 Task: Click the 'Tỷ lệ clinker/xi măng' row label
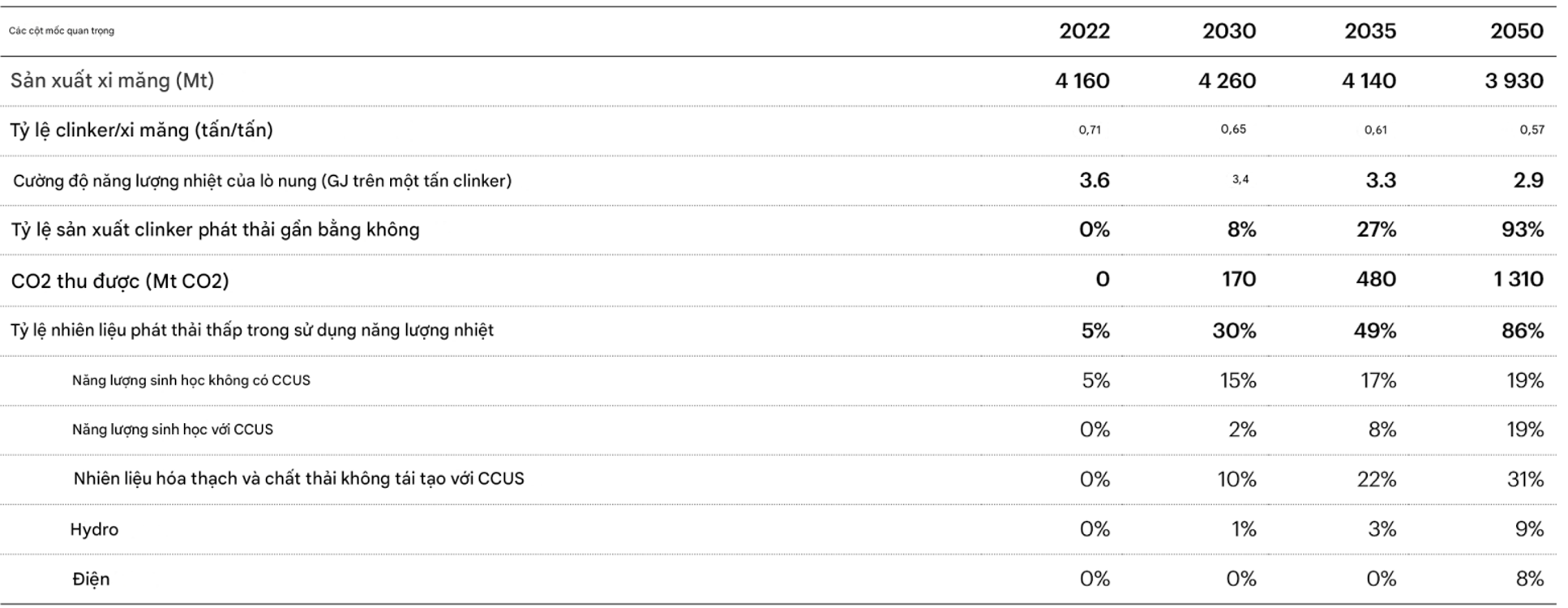click(x=142, y=131)
